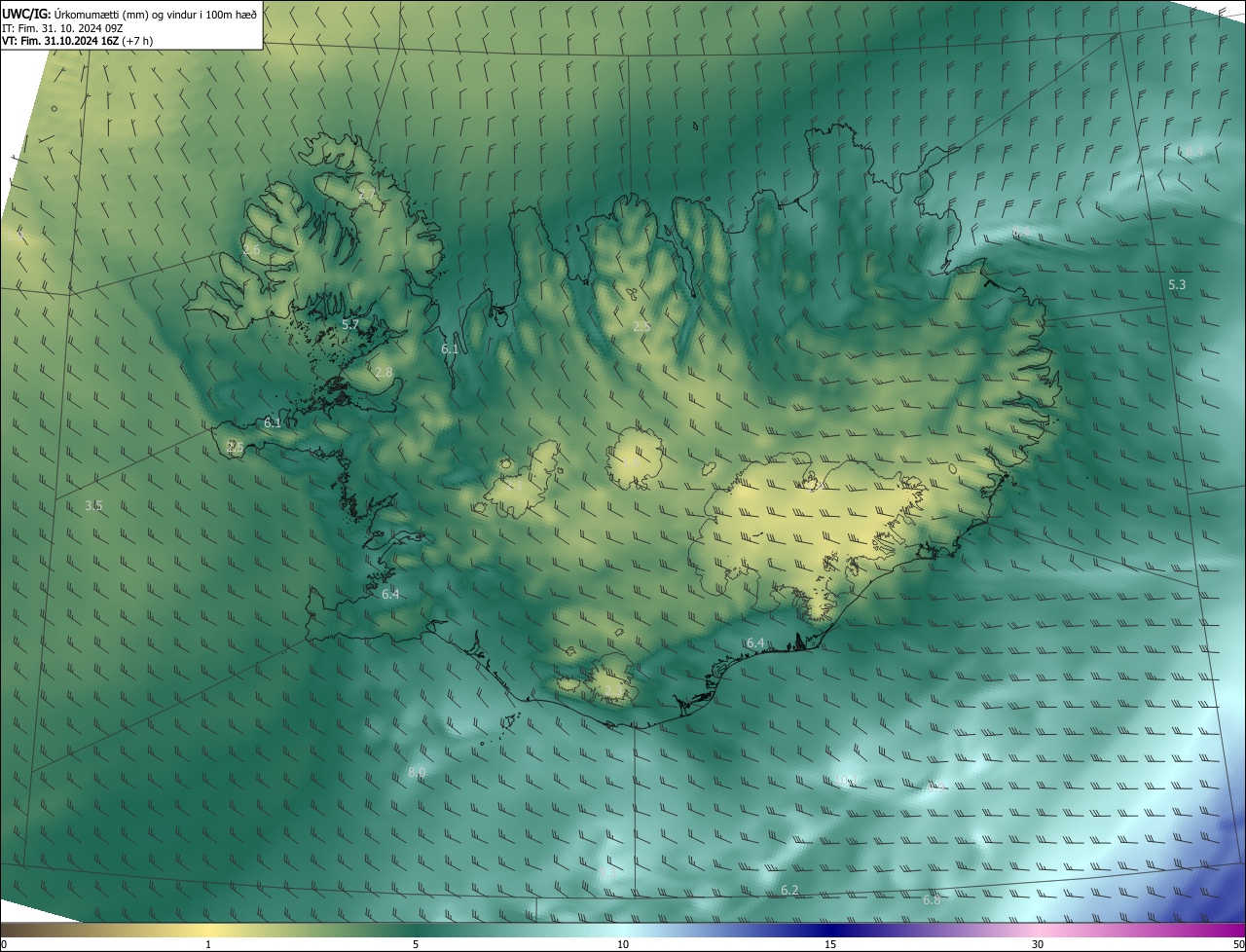Screen dimensions: 1246x952
Task: Click the '1' tick label on the color scale
Action: tap(208, 944)
